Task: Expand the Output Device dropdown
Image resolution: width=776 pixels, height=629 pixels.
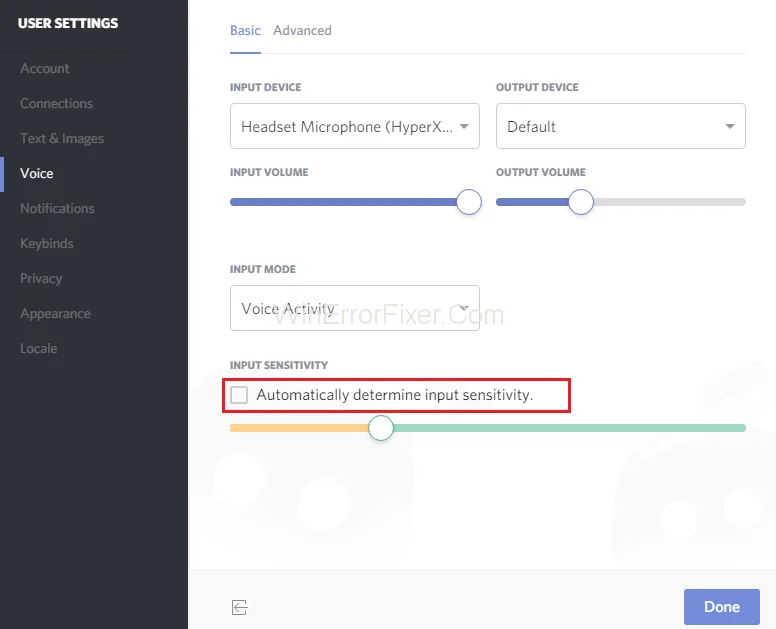Action: [620, 127]
